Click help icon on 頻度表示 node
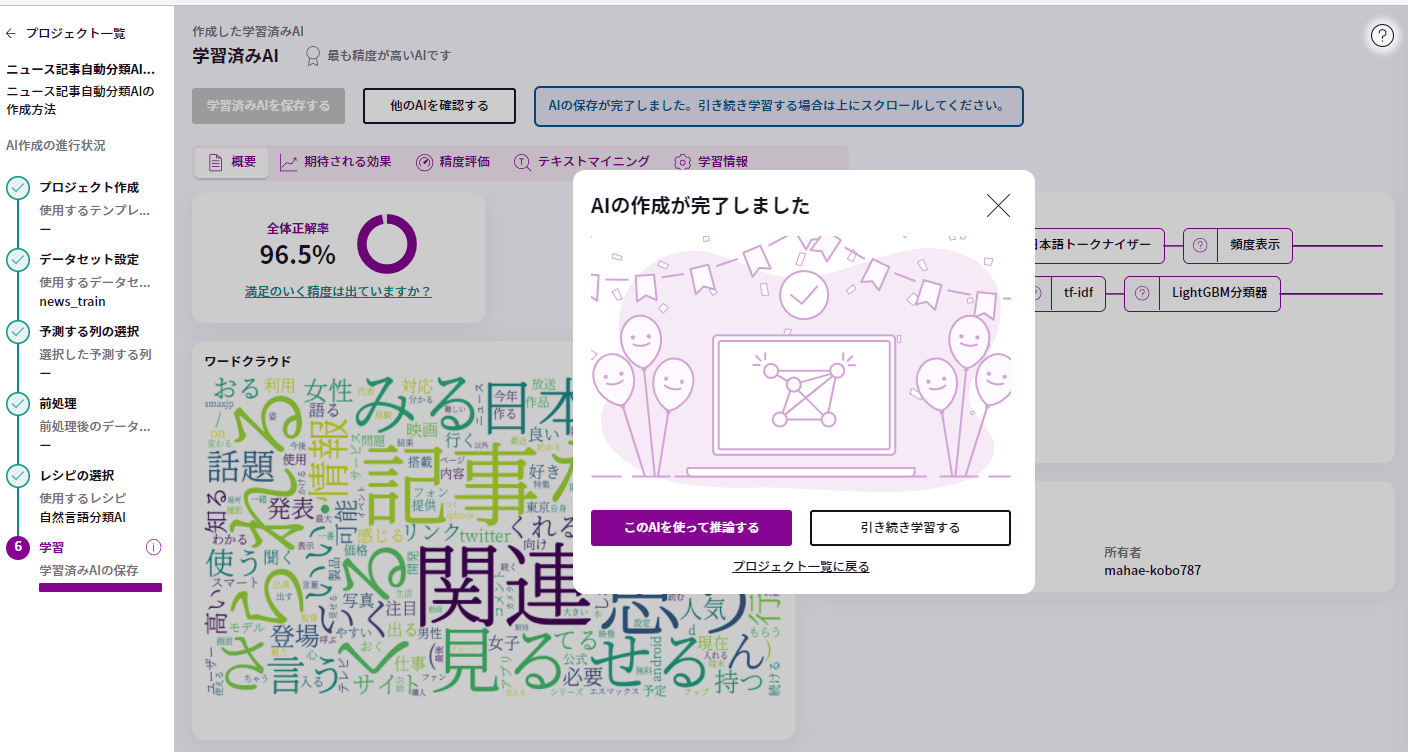Viewport: 1408px width, 752px height. [1200, 244]
